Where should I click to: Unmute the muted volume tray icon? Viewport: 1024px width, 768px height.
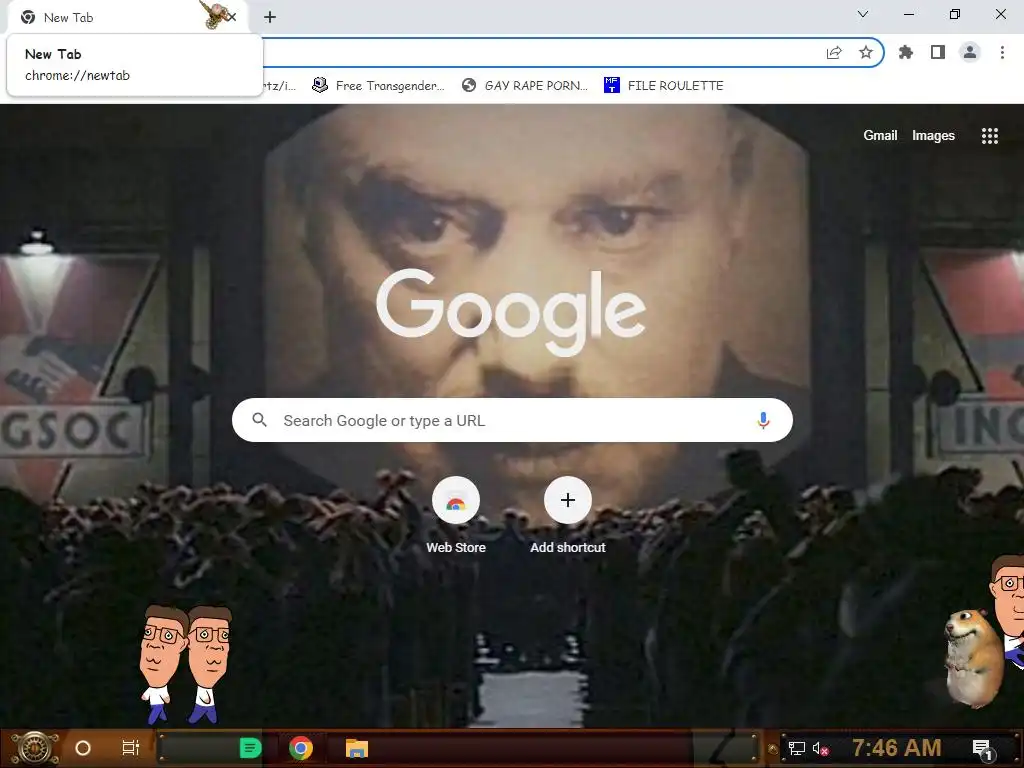point(821,748)
